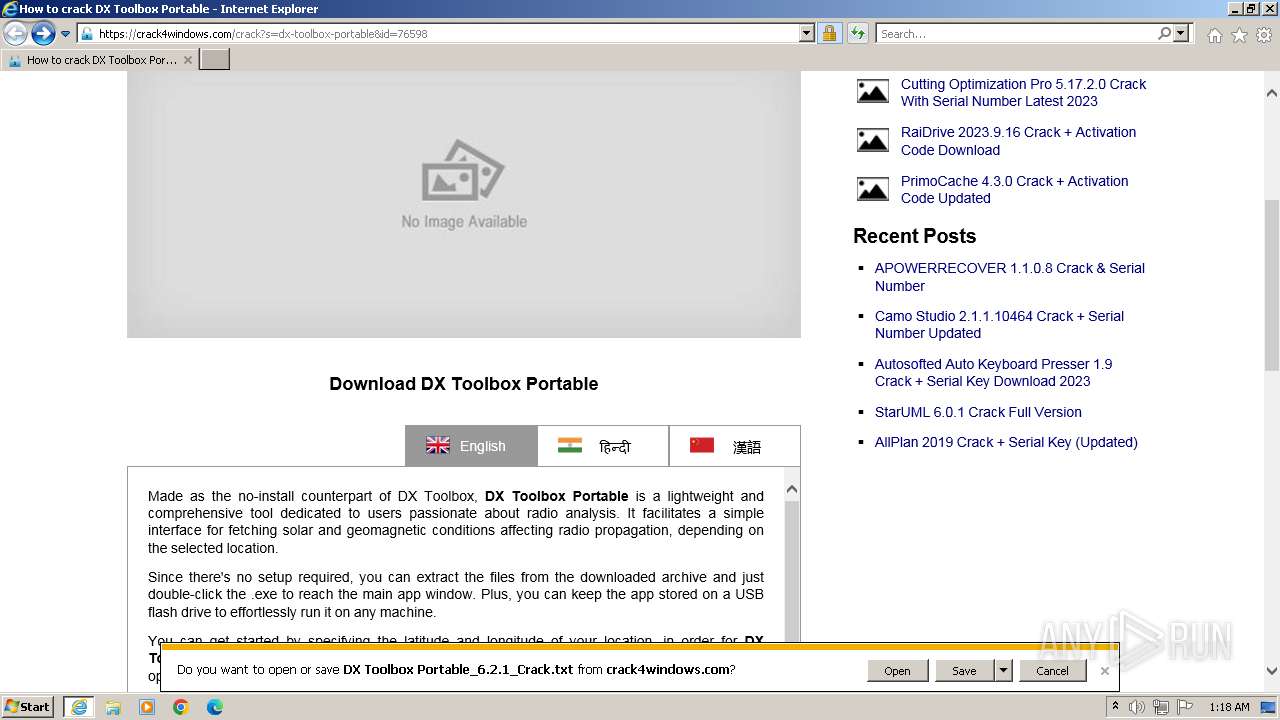Viewport: 1280px width, 720px height.
Task: Go back with the browser Back arrow
Action: [16, 34]
